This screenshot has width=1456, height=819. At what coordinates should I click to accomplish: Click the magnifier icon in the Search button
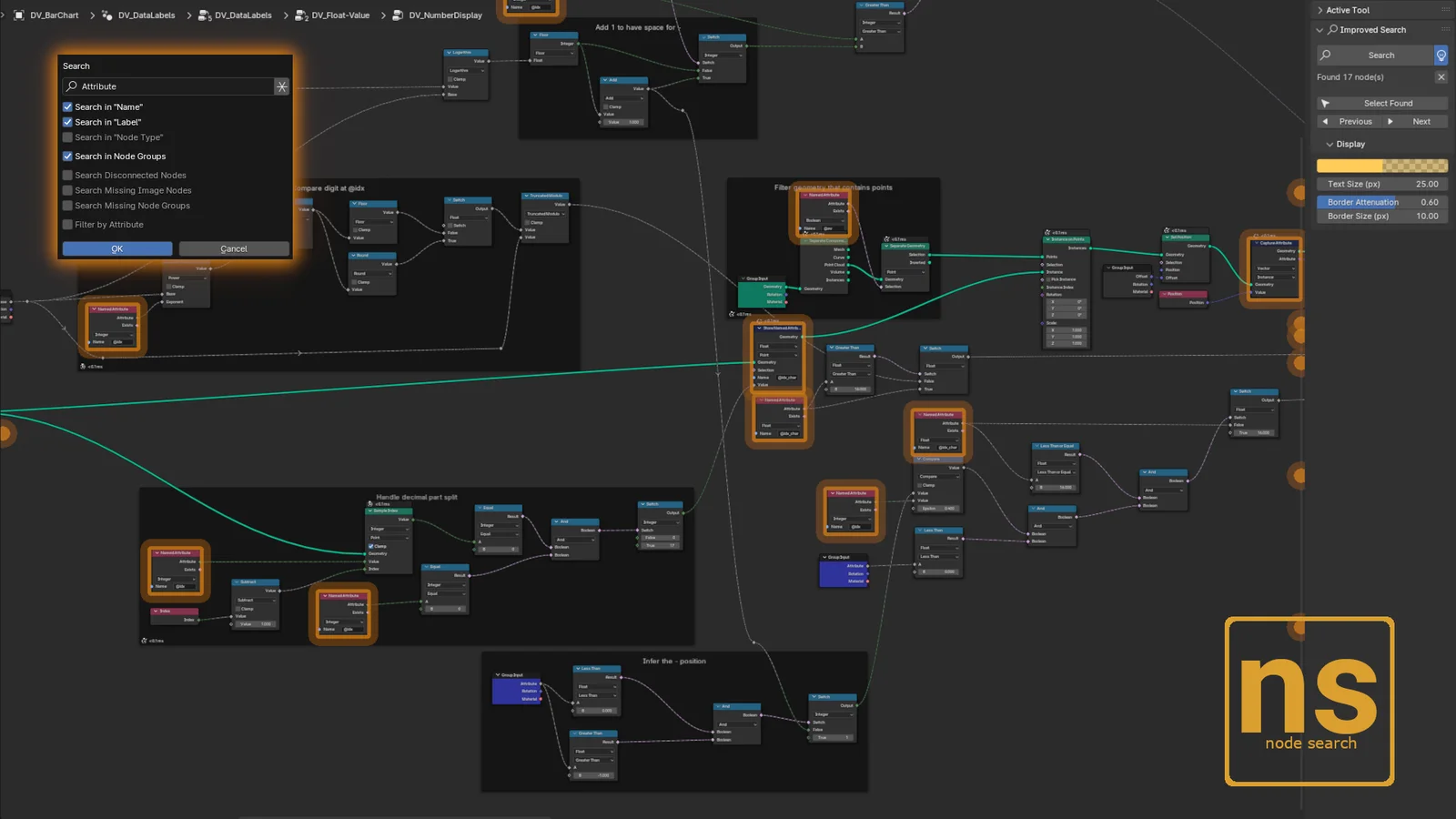1326,56
